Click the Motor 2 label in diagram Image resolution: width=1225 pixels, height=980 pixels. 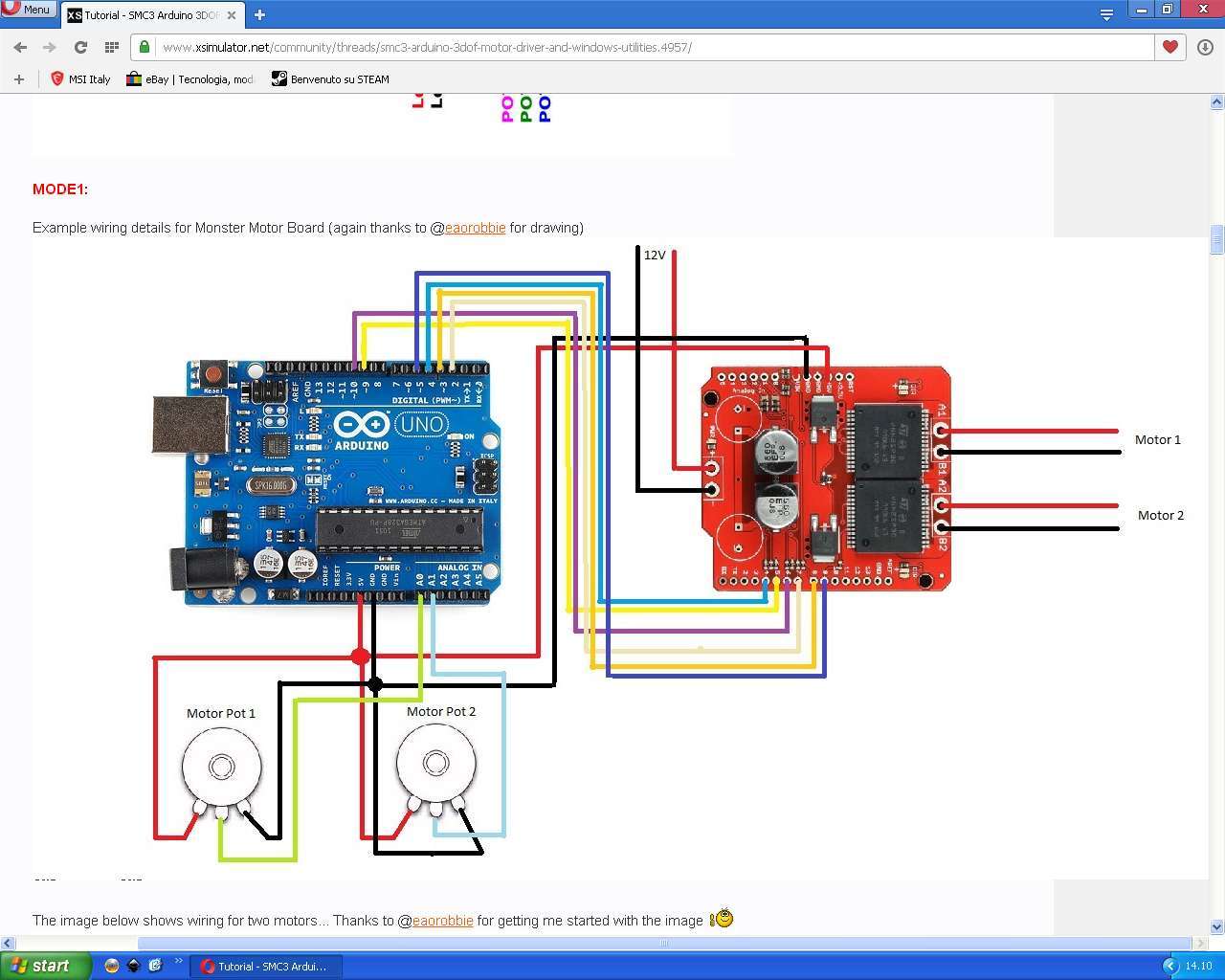tap(1161, 516)
